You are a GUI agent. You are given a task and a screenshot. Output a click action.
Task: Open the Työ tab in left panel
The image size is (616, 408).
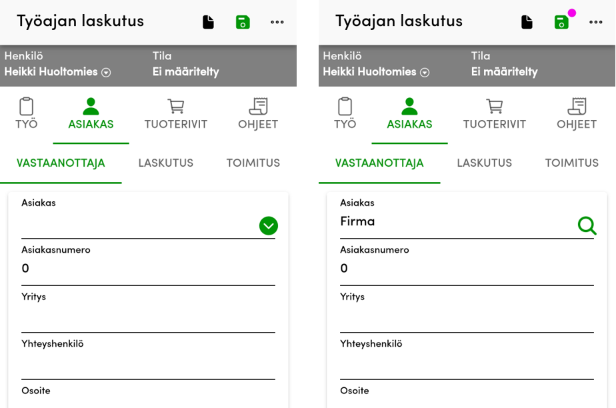point(27,114)
